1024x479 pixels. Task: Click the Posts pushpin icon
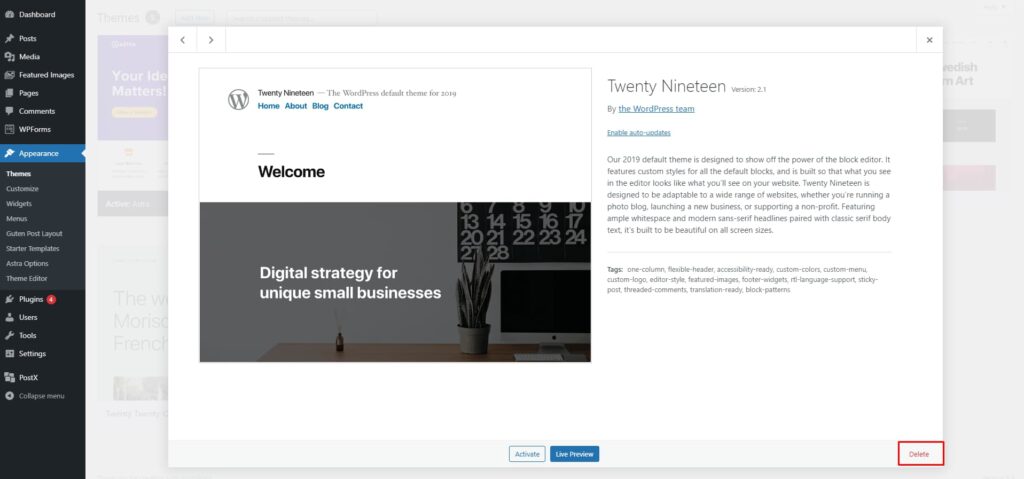coord(9,39)
